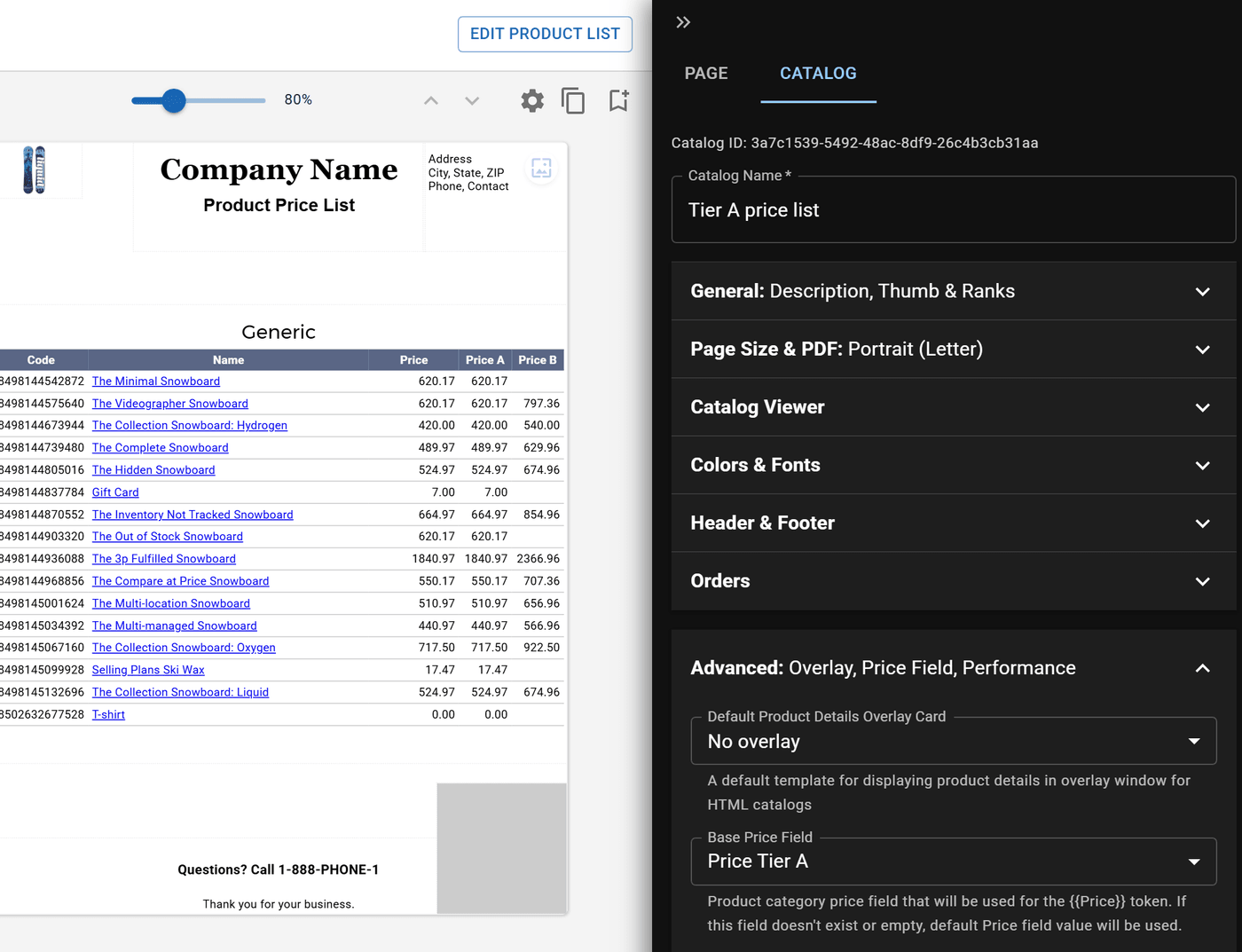Viewport: 1242px width, 952px height.
Task: Open The Minimal Snowboard link
Action: 156,382
